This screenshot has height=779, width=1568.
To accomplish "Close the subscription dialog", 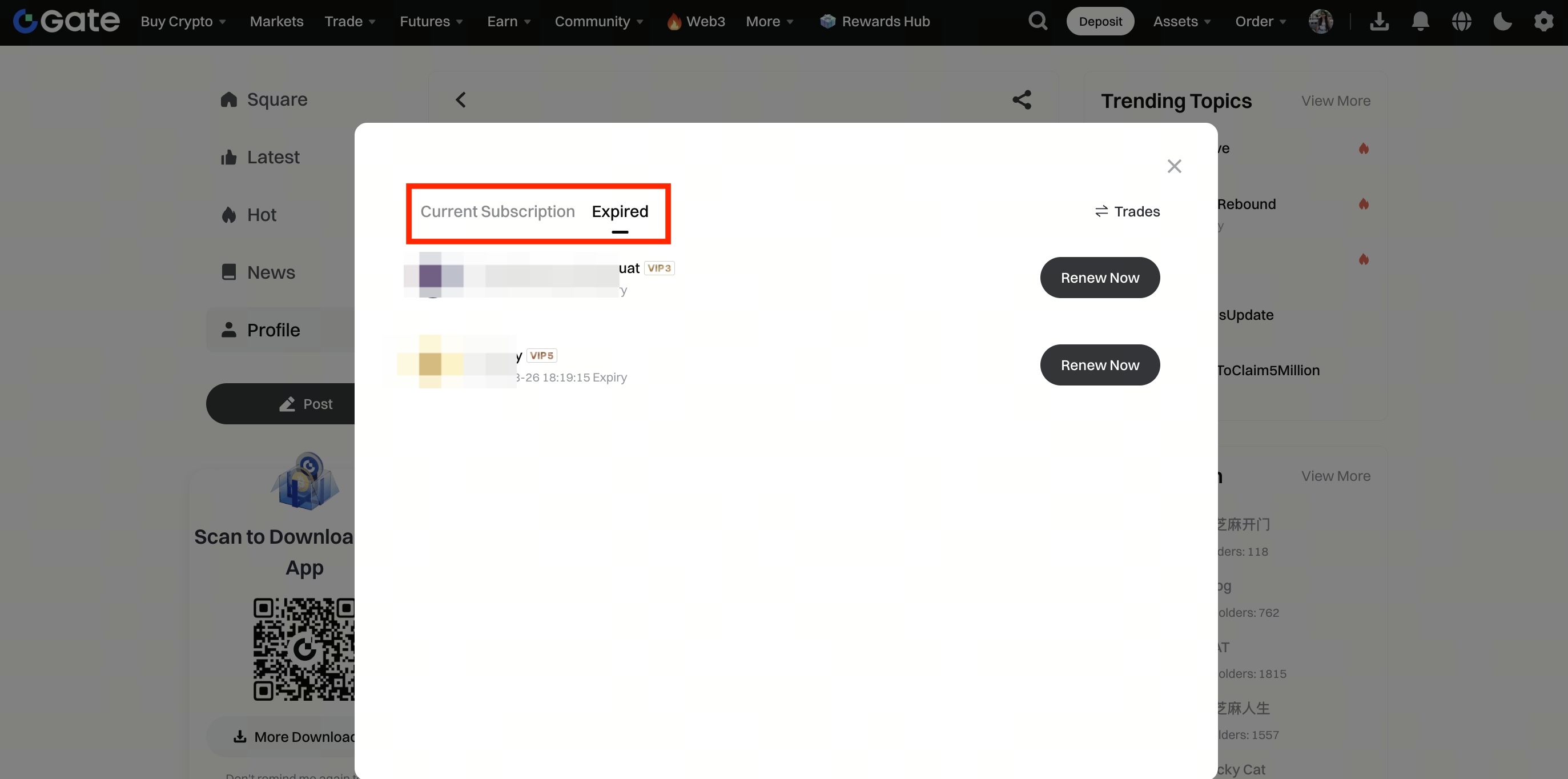I will (1174, 166).
